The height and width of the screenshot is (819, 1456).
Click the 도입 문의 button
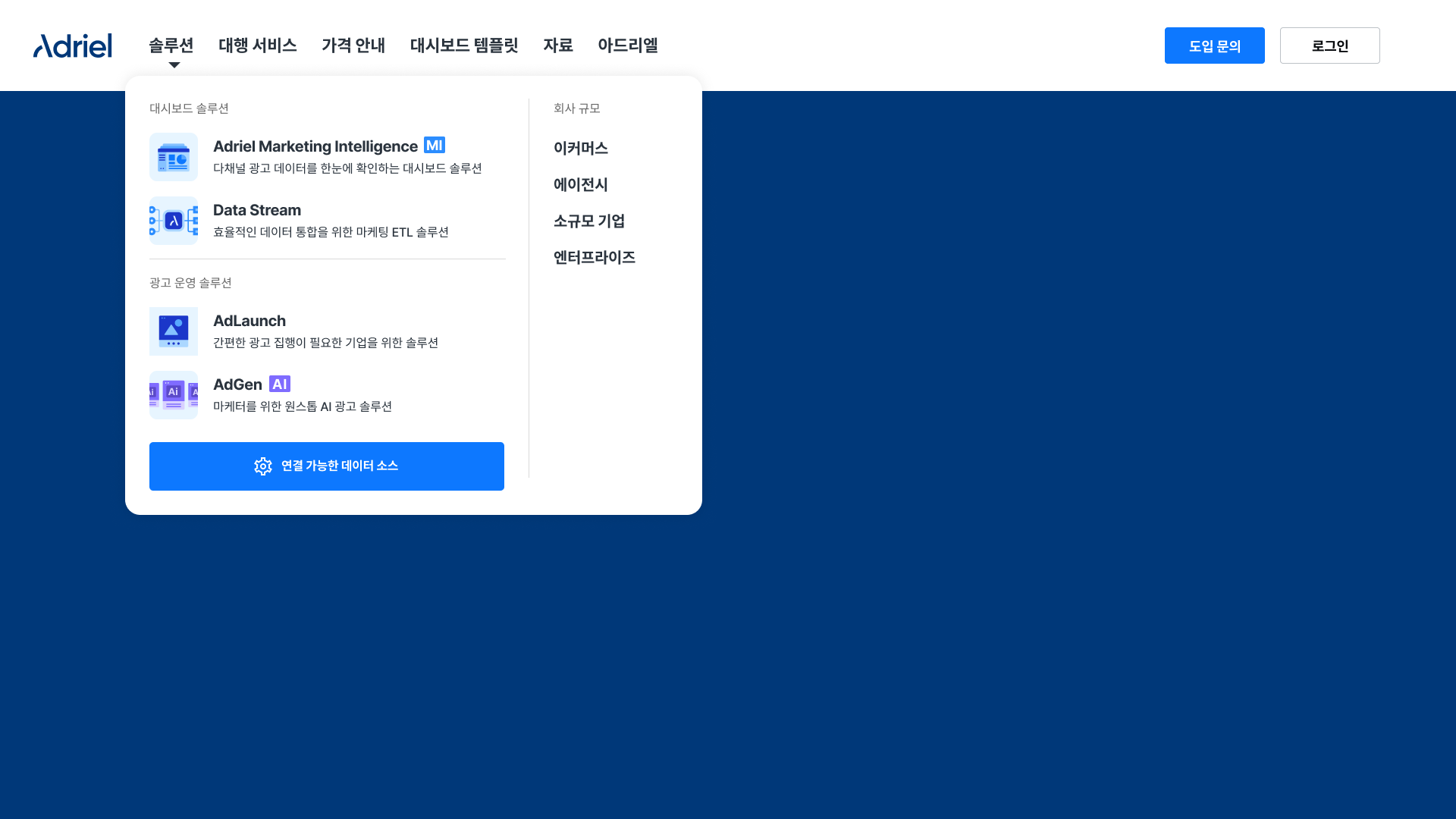click(x=1215, y=45)
